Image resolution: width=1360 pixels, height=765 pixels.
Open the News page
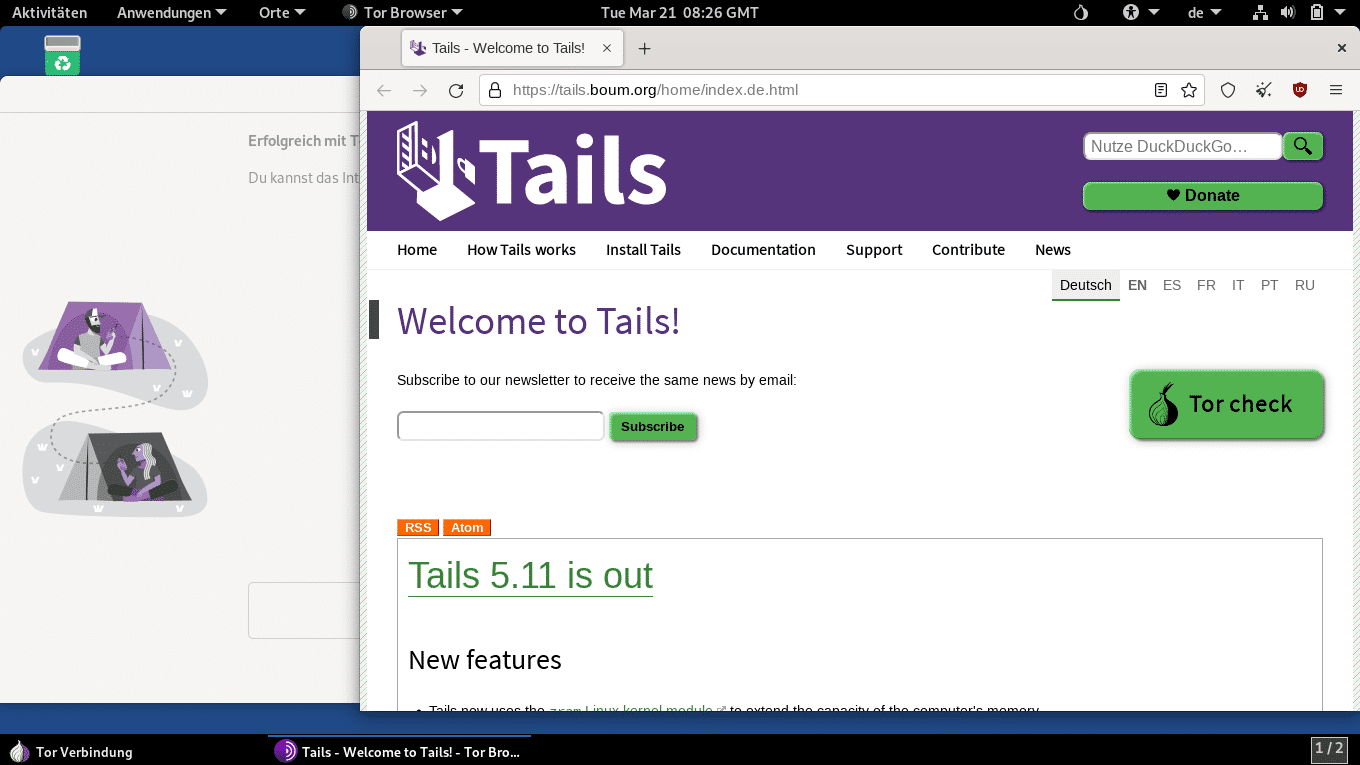coord(1053,250)
